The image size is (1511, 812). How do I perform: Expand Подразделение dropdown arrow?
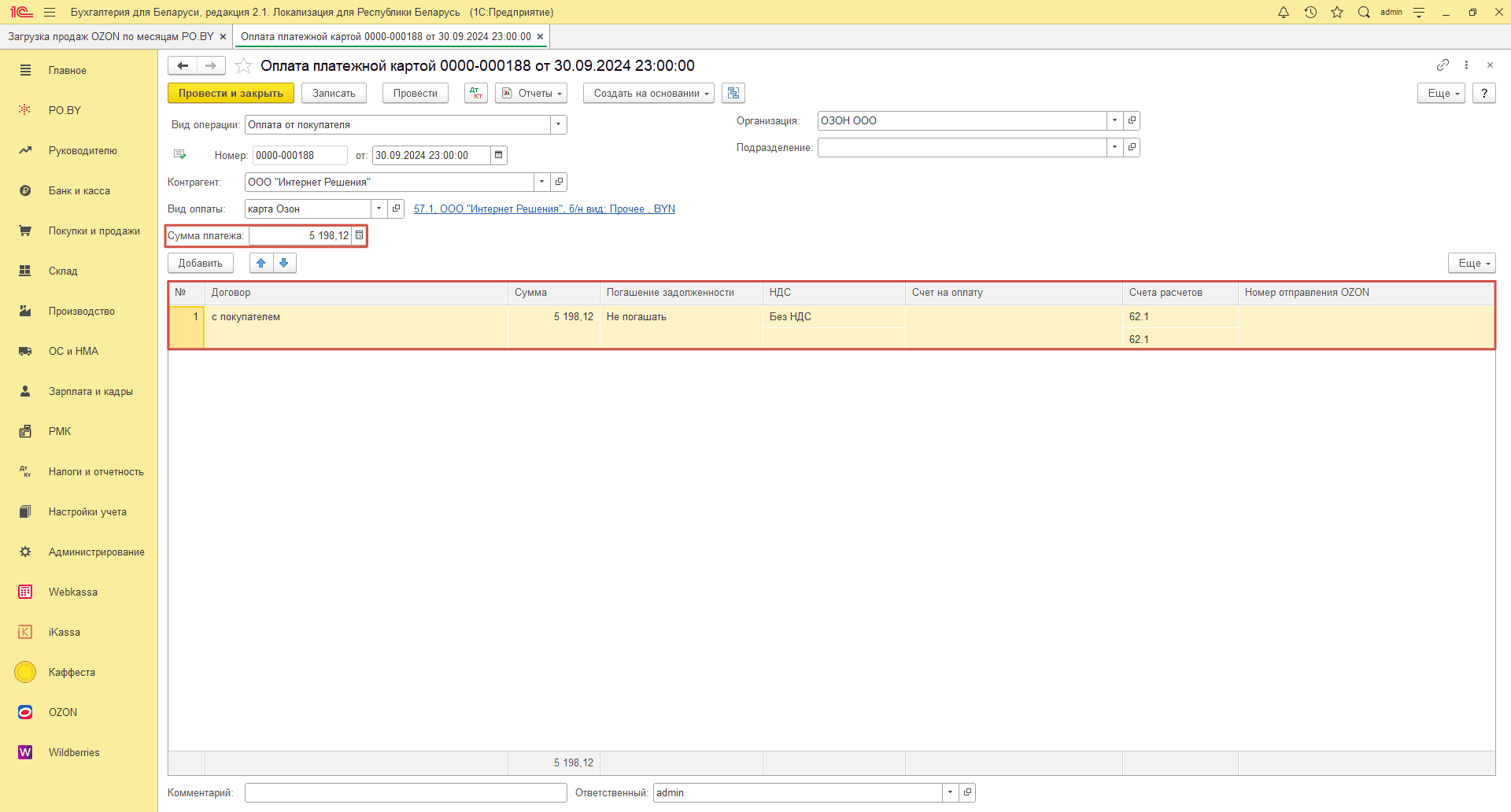click(1115, 147)
